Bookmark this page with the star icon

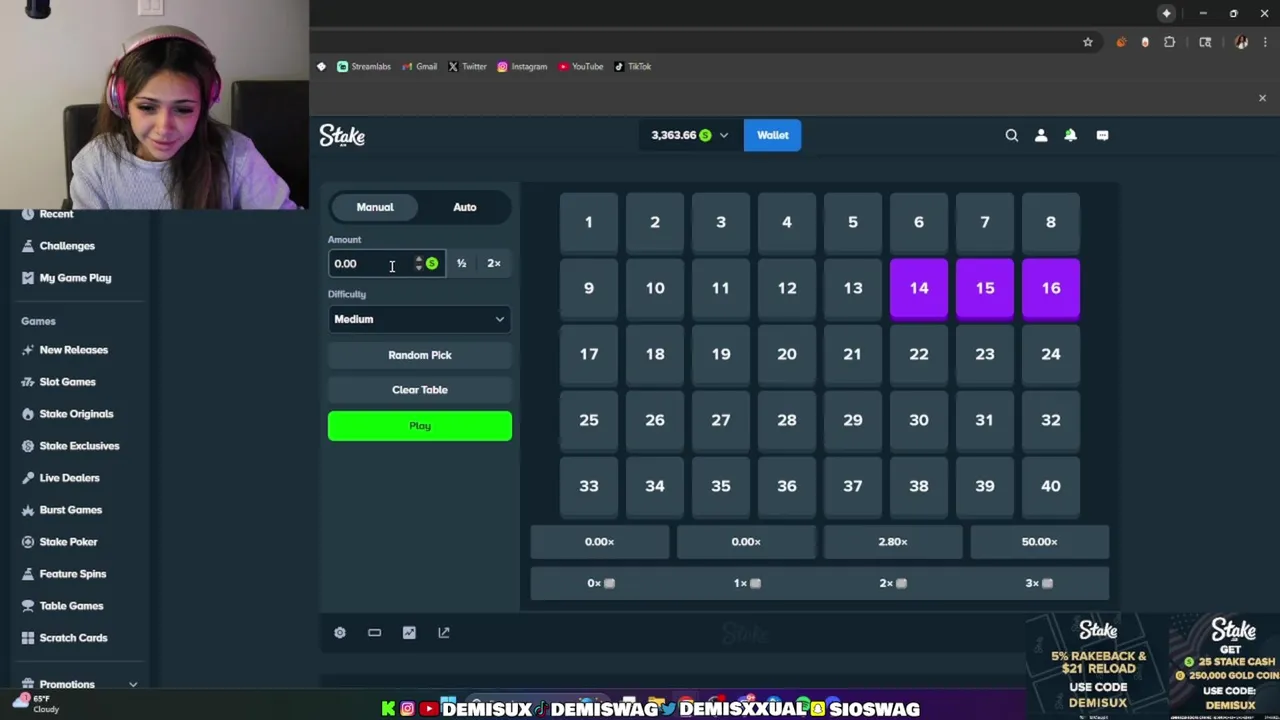coord(1087,42)
